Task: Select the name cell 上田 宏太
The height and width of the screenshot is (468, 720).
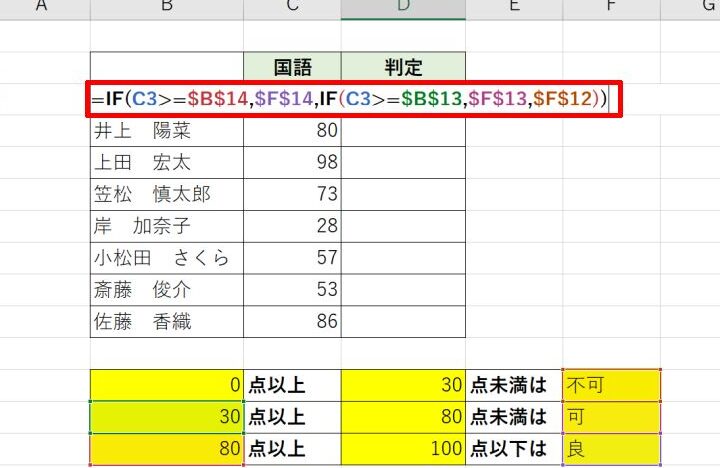Action: point(167,163)
